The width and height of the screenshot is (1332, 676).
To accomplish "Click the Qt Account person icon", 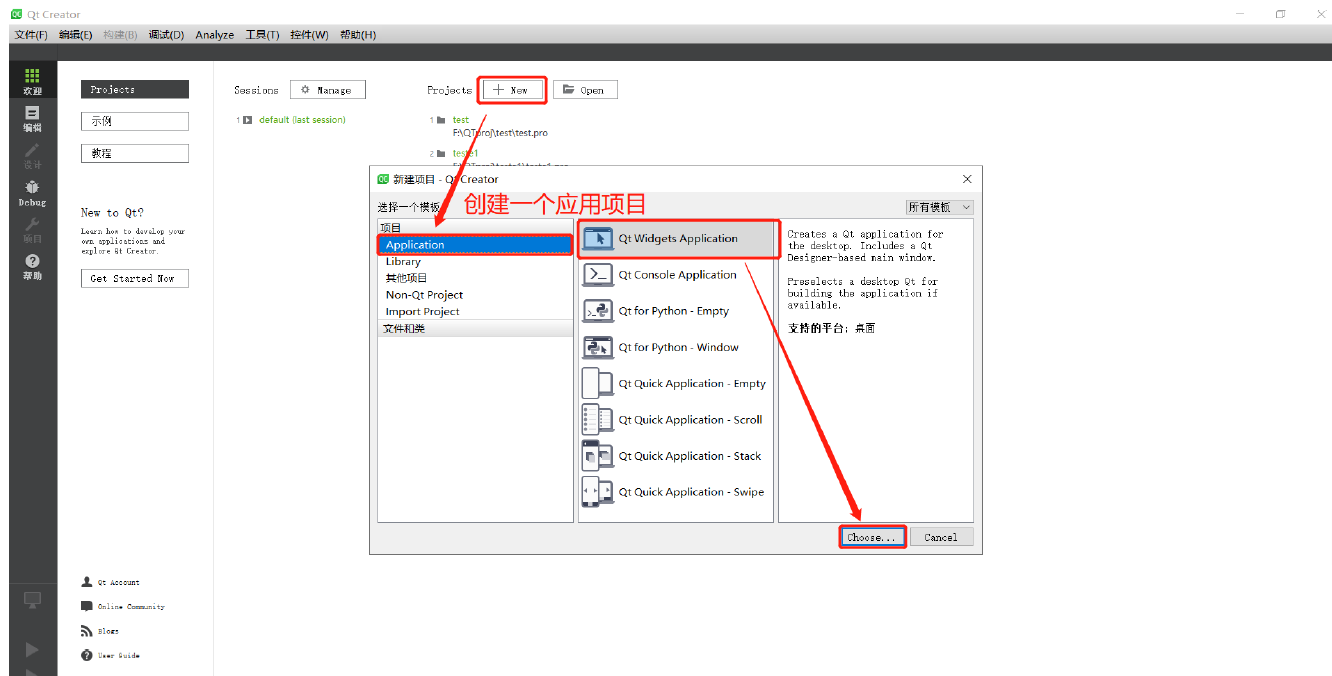I will click(87, 582).
